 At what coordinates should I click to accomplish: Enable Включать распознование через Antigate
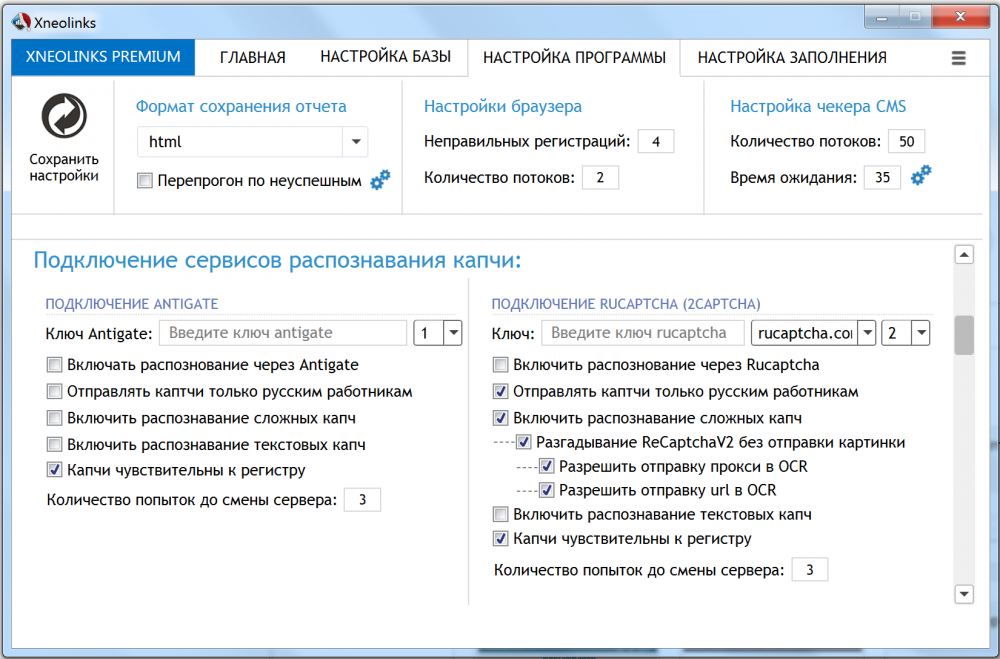click(54, 365)
